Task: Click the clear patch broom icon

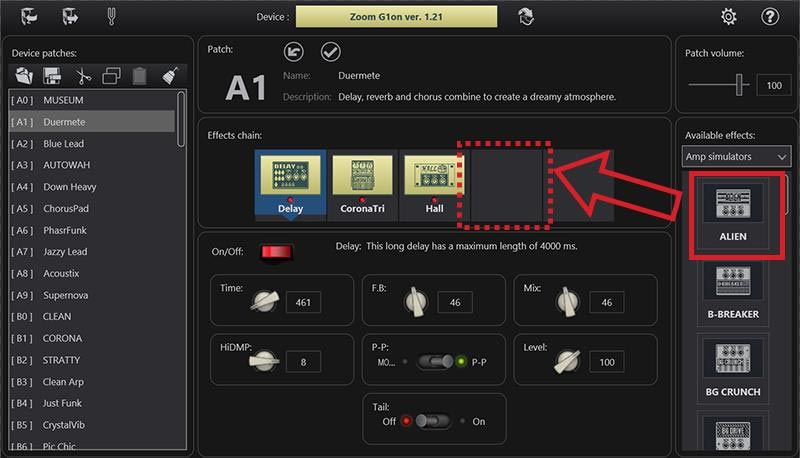Action: tap(169, 75)
